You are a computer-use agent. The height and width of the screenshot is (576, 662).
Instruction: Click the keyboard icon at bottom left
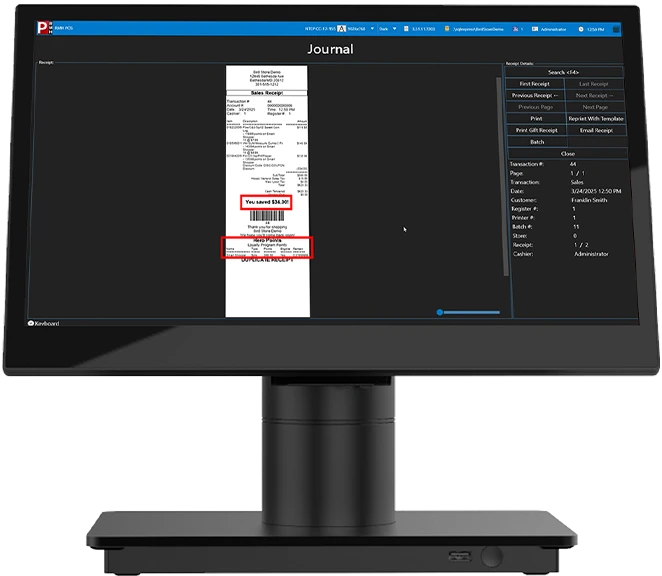31,323
